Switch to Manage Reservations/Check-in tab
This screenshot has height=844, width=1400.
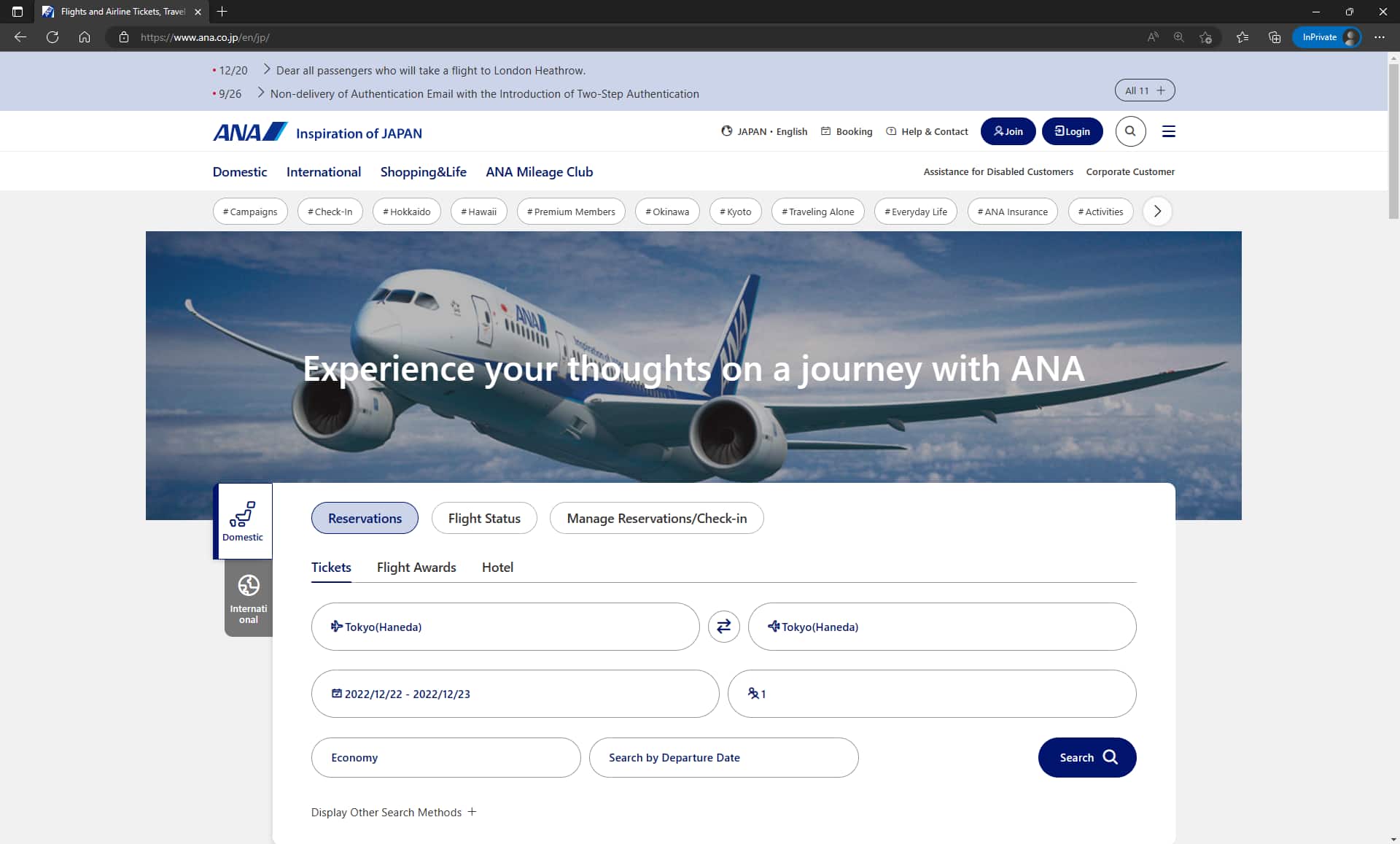(657, 518)
